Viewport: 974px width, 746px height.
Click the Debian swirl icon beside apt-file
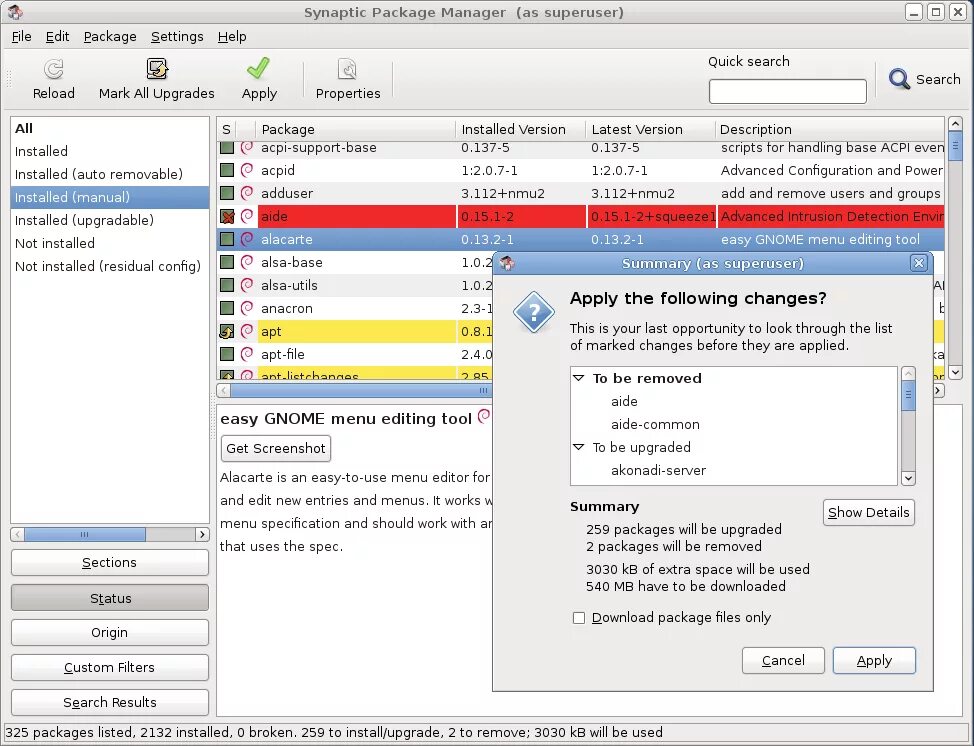[x=247, y=354]
